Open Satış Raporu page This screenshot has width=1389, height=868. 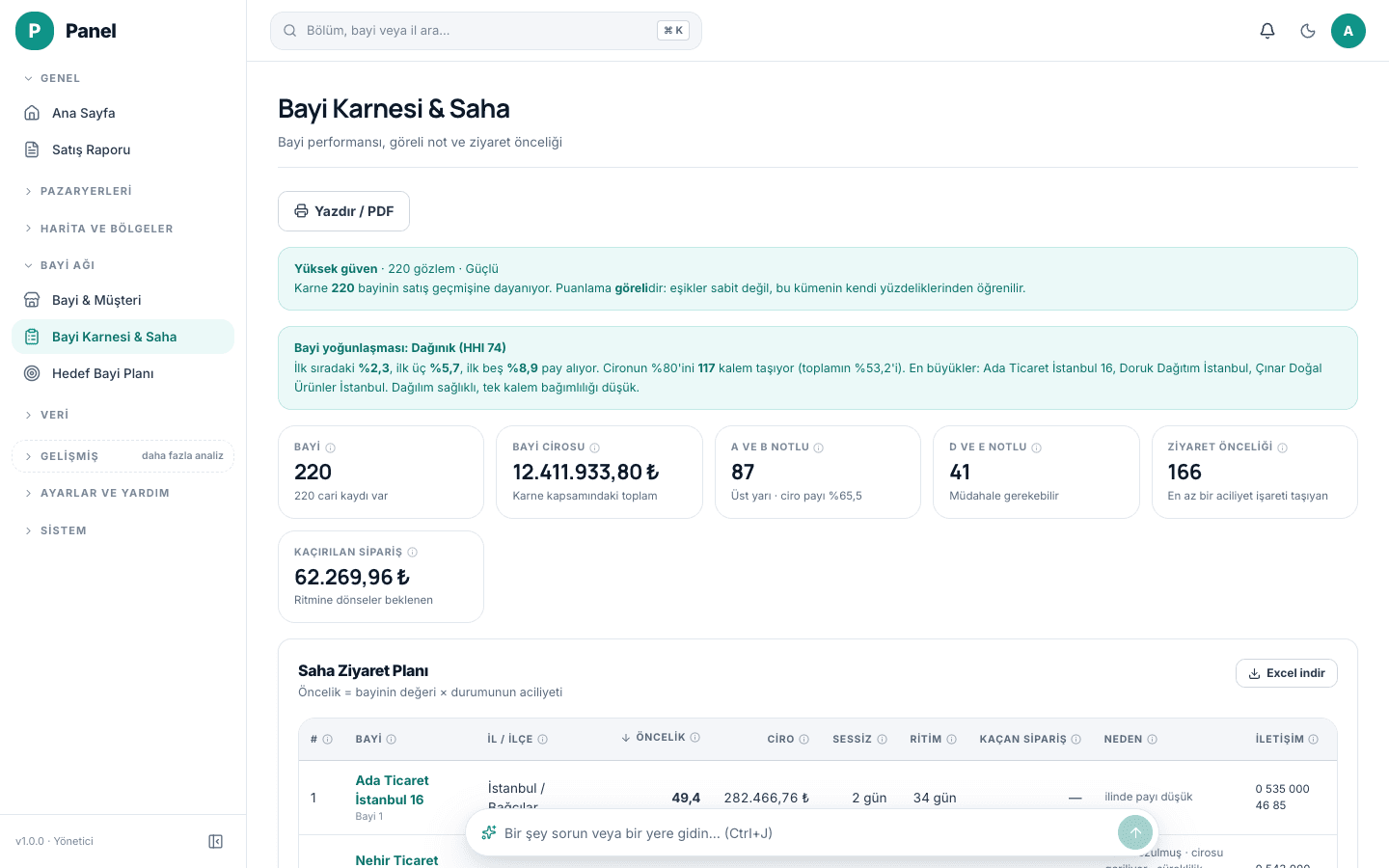coord(123,149)
